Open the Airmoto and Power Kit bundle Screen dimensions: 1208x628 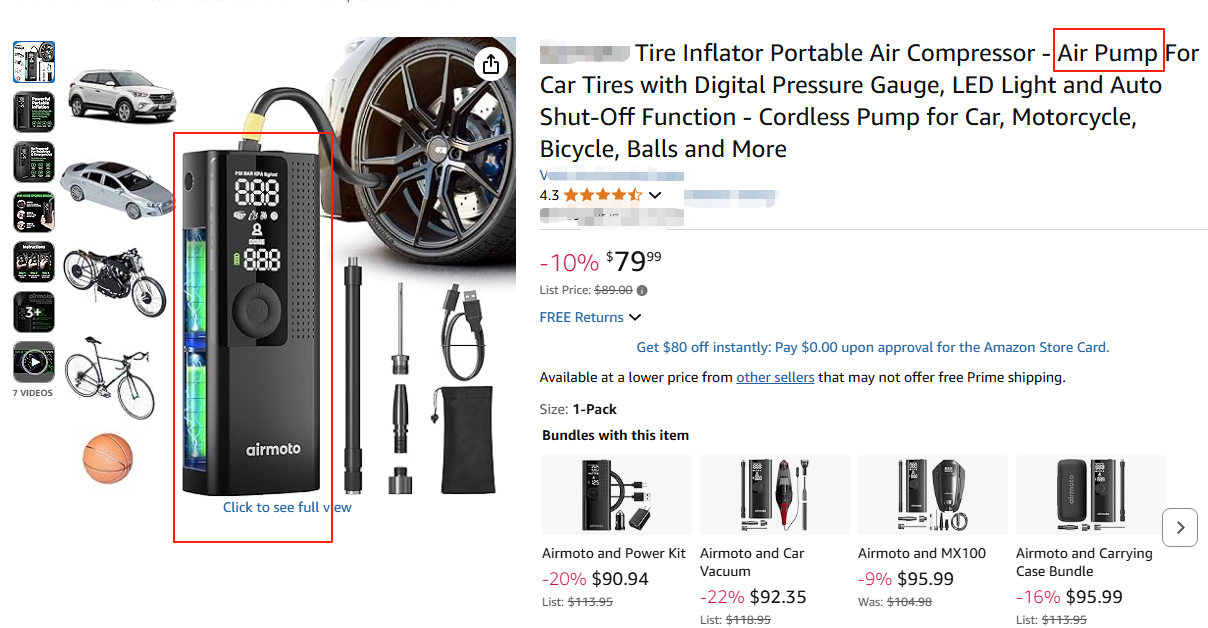point(614,553)
